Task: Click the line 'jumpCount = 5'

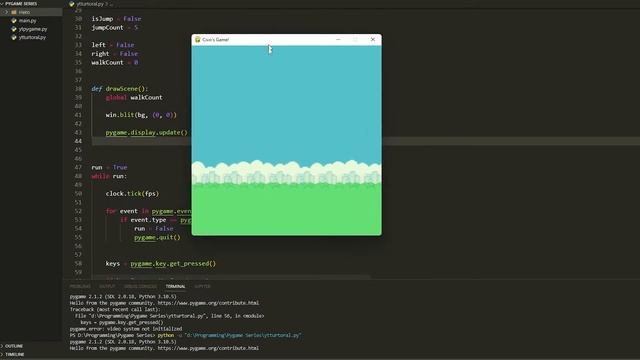Action: click(x=115, y=27)
